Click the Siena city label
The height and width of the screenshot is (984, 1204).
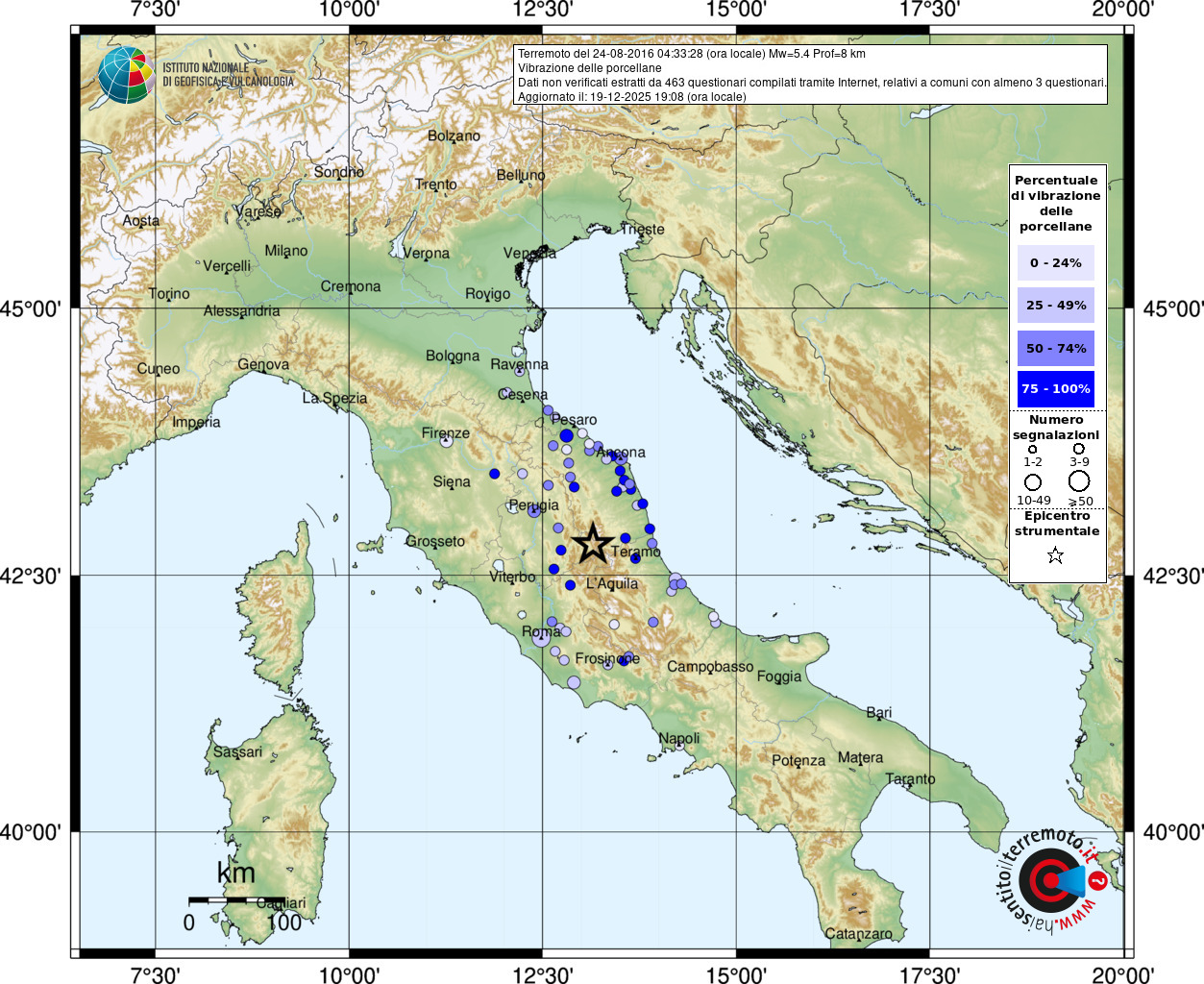coord(452,482)
